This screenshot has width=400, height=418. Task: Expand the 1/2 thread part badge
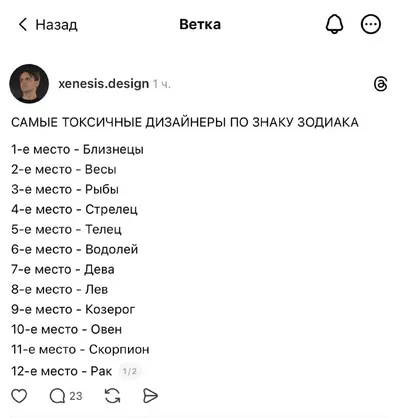click(129, 371)
